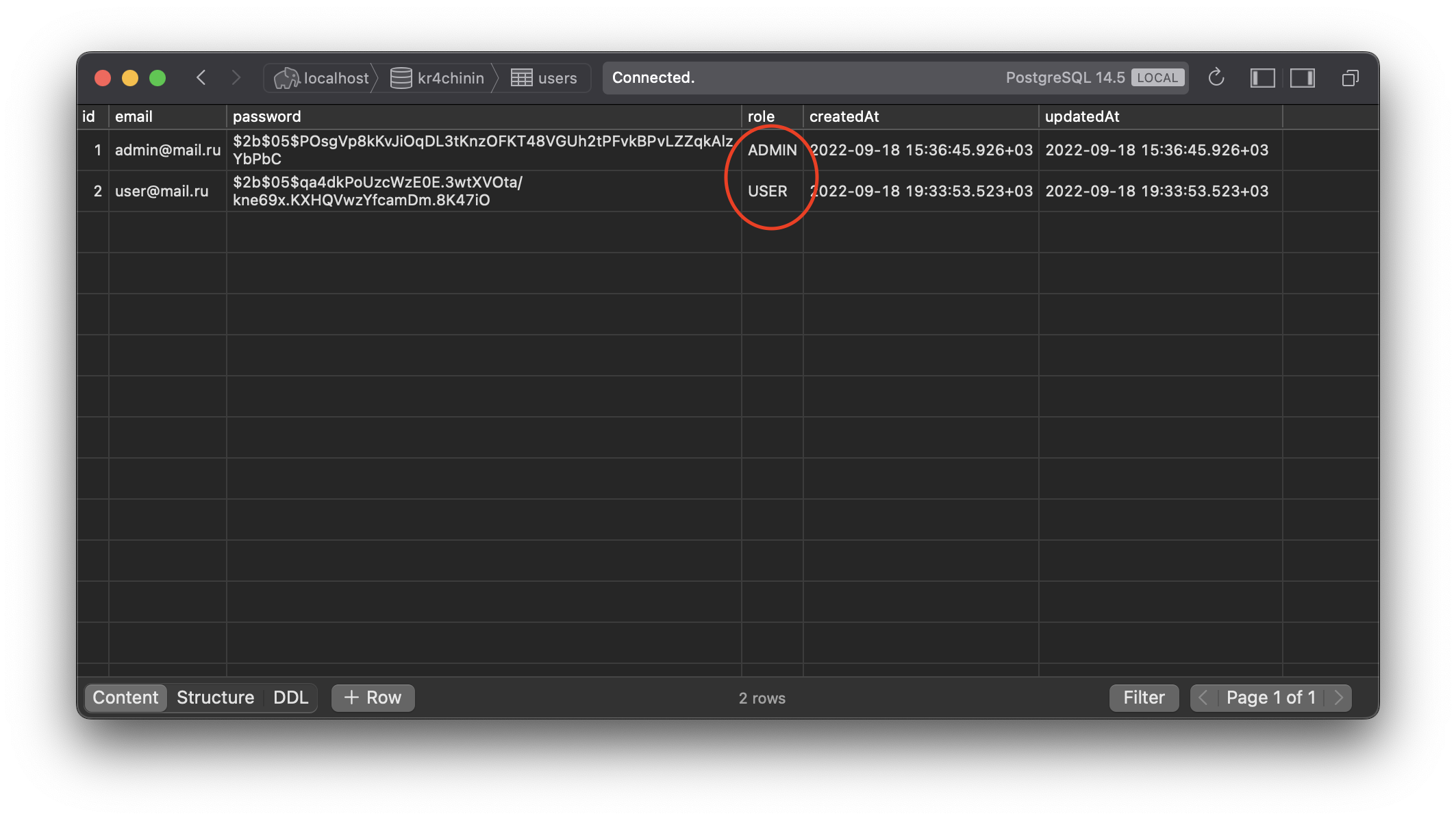Go back with the left chevron
1456x820 pixels.
click(x=201, y=77)
